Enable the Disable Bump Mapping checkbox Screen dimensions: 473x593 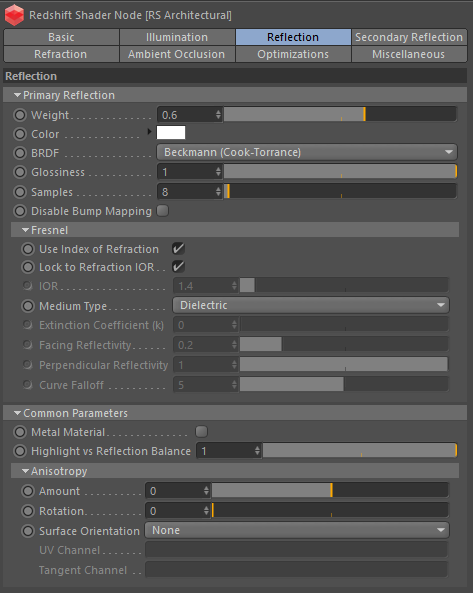163,211
